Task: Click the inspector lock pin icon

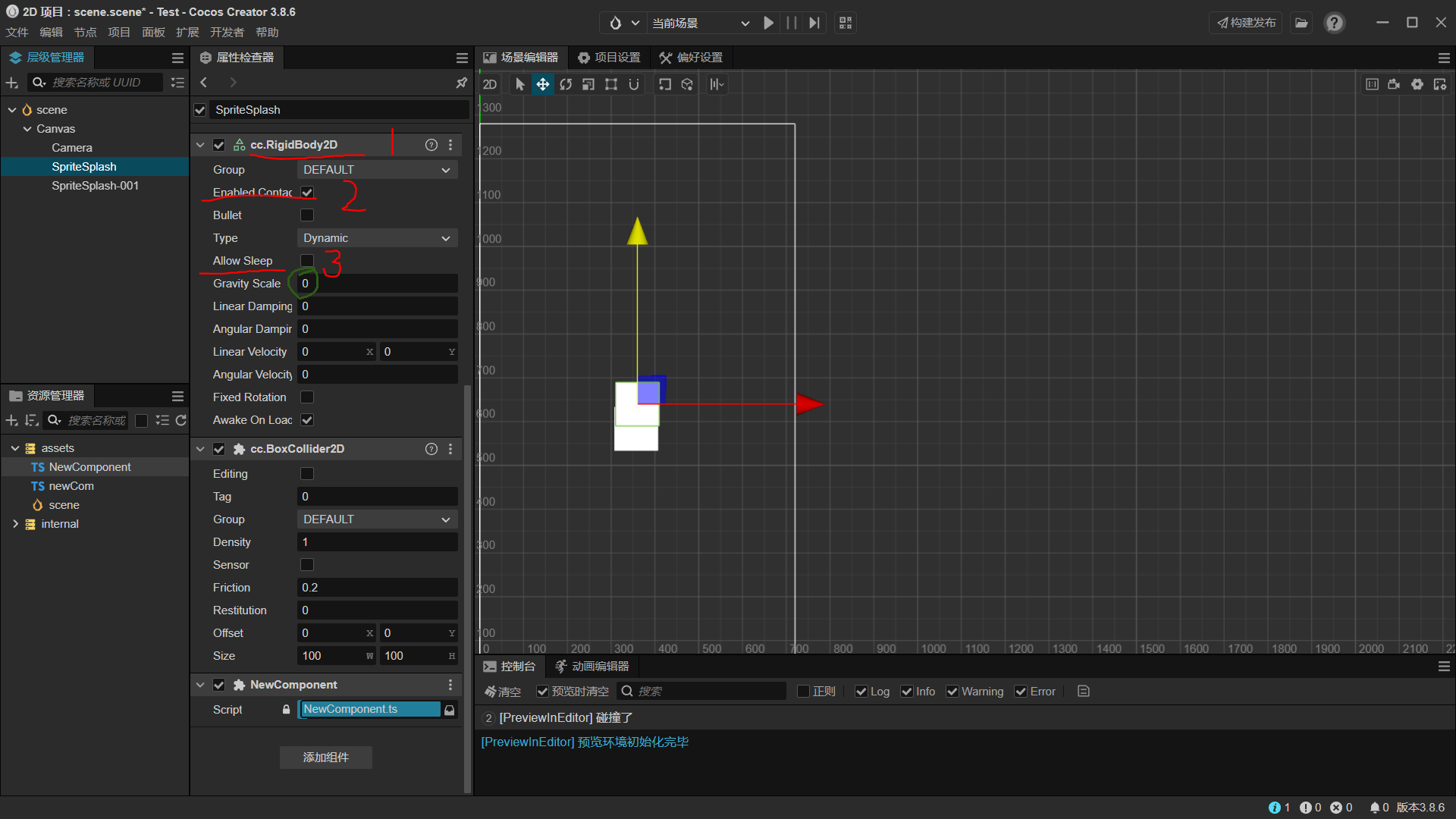Action: [461, 83]
